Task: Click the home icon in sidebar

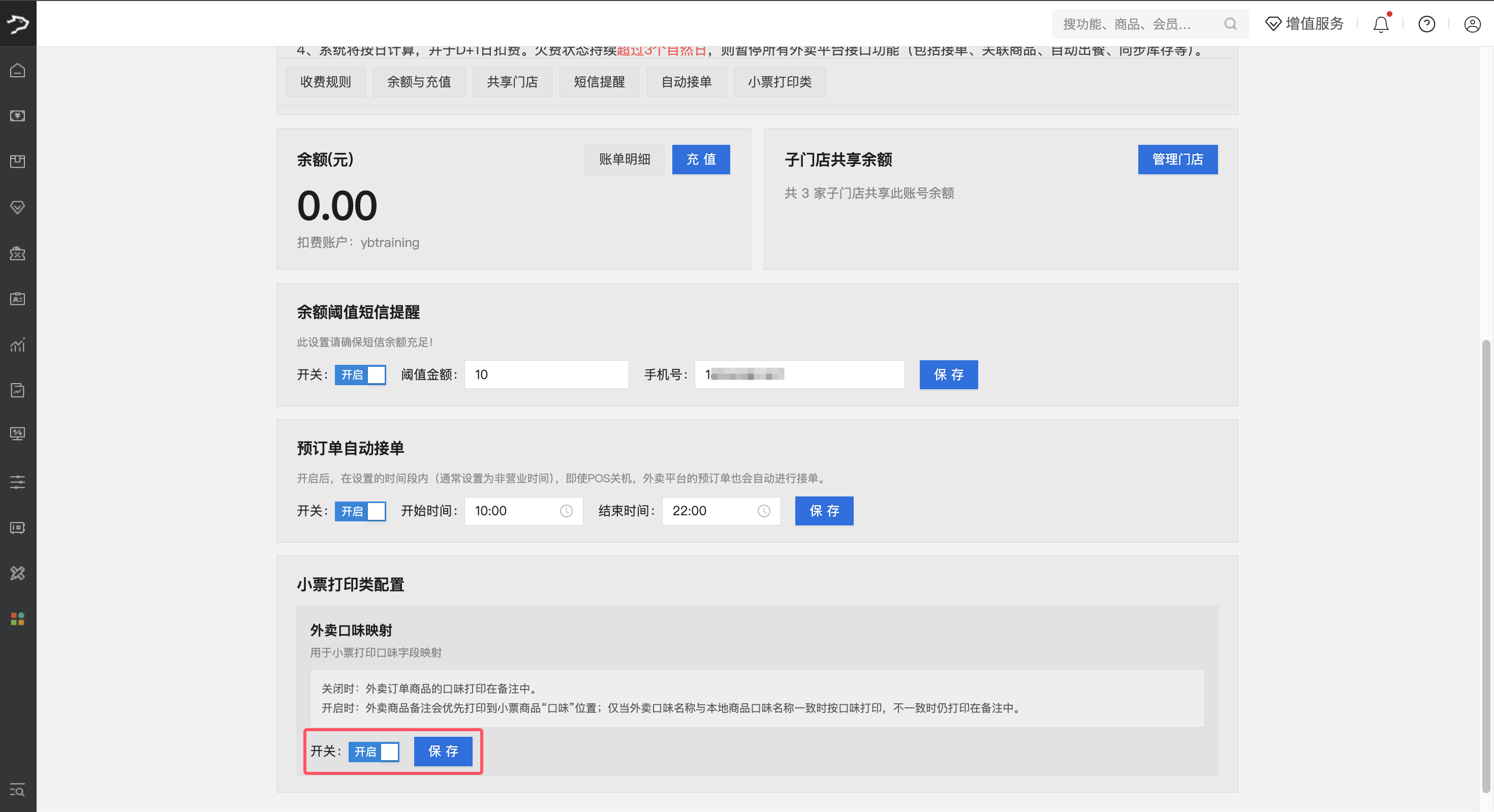Action: point(17,70)
